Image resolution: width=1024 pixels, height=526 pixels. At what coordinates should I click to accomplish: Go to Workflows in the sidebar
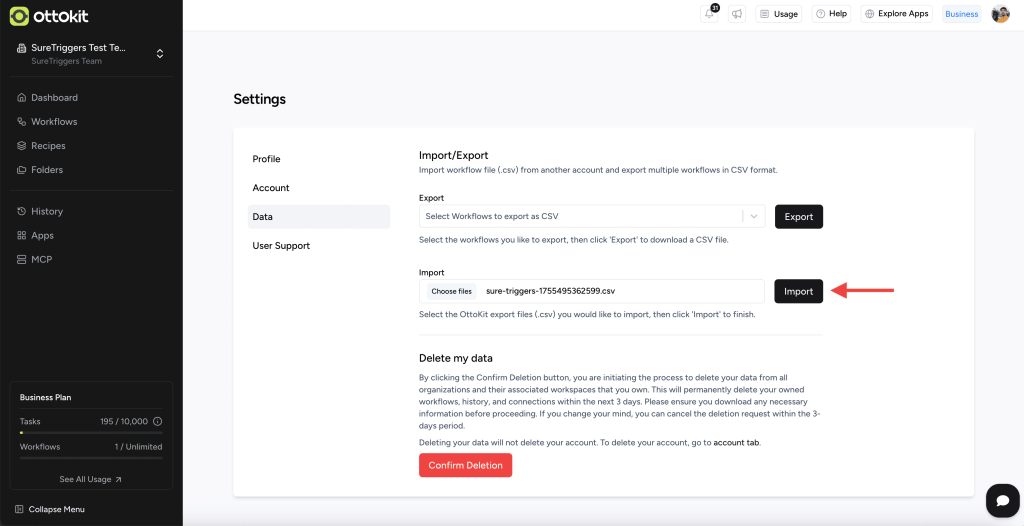[54, 122]
